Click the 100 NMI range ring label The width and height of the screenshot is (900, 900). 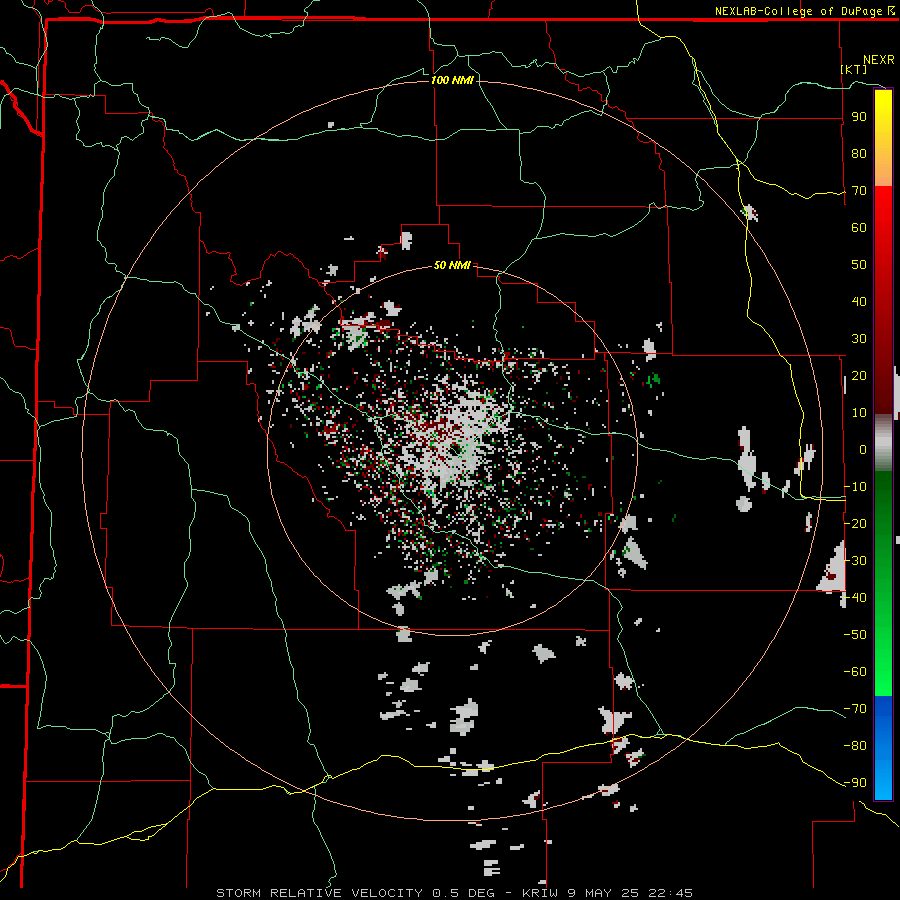click(x=452, y=80)
